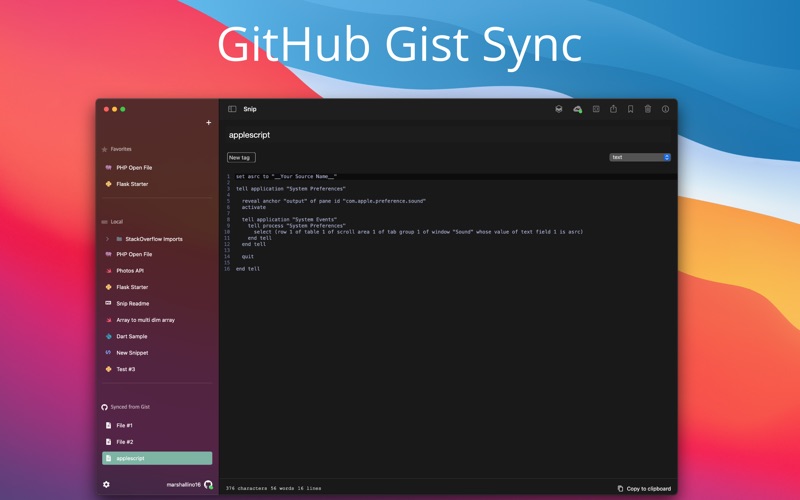800x500 pixels.
Task: Click the code frame icon in the toolbar
Action: point(596,109)
